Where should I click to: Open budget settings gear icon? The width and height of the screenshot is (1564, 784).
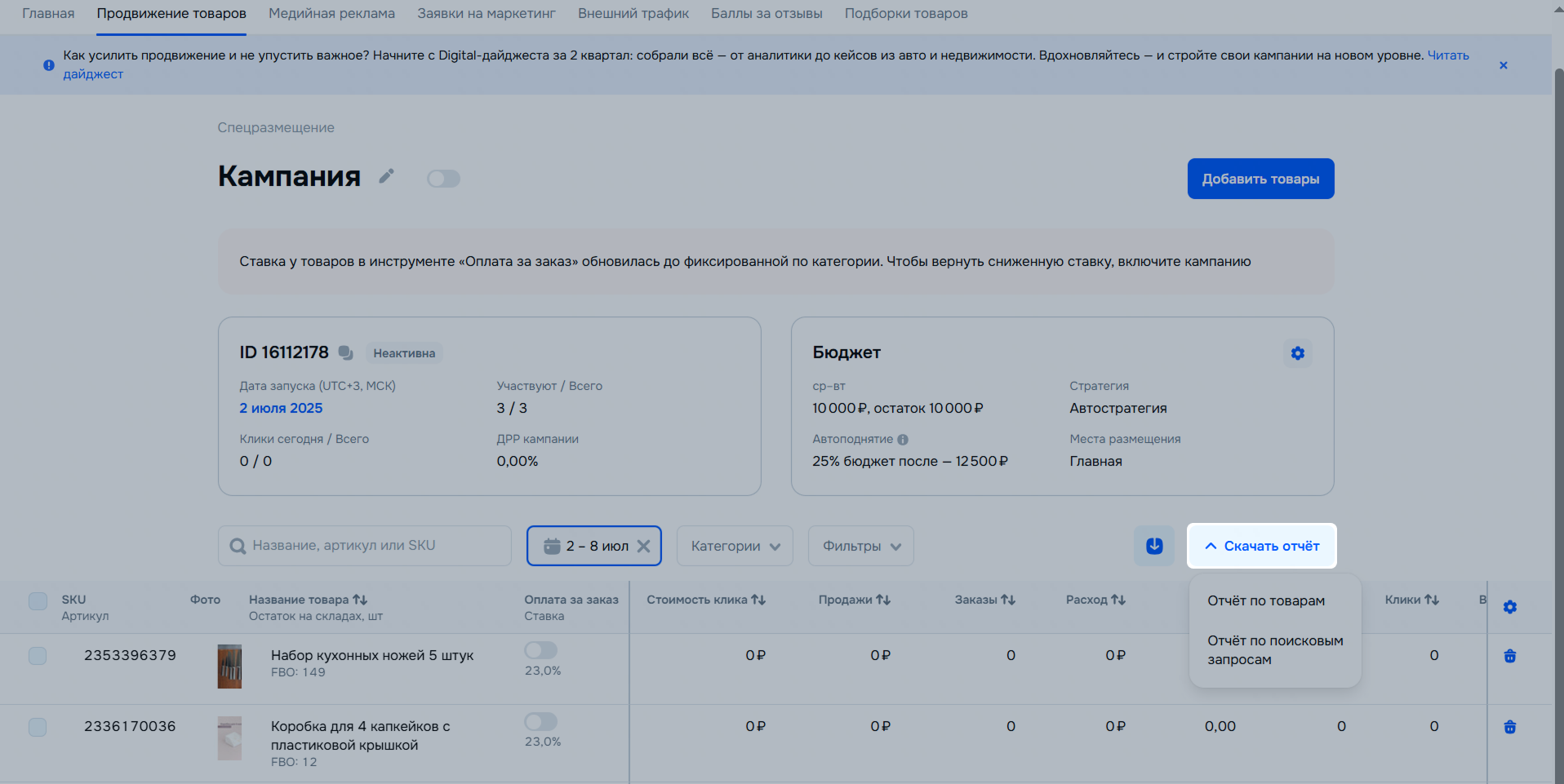pos(1297,353)
